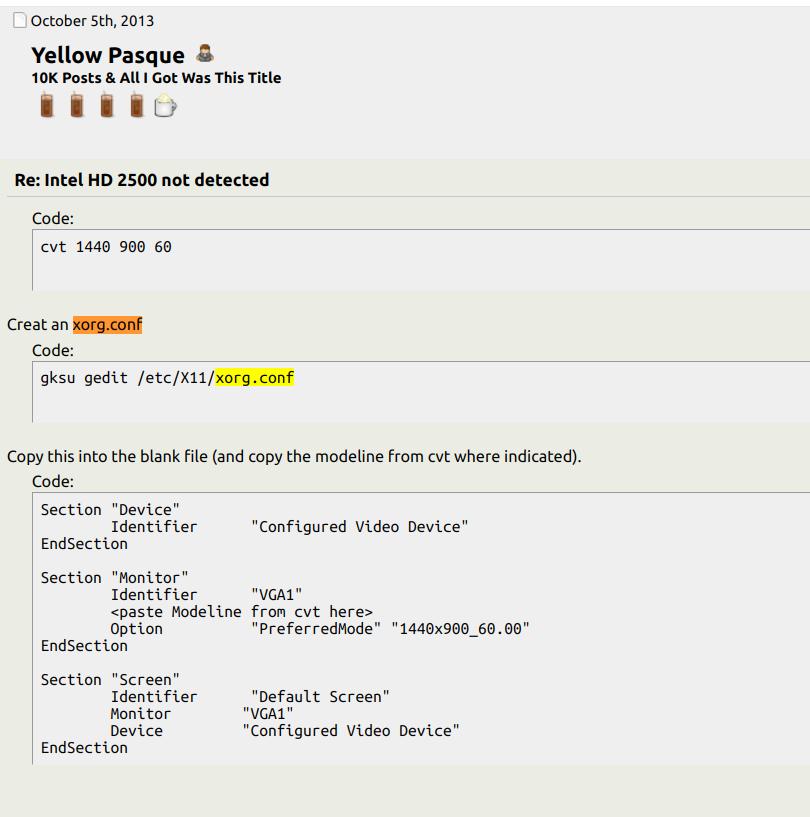Viewport: 810px width, 817px height.
Task: Click the yellow highlighted xorg.conf in code
Action: (254, 378)
